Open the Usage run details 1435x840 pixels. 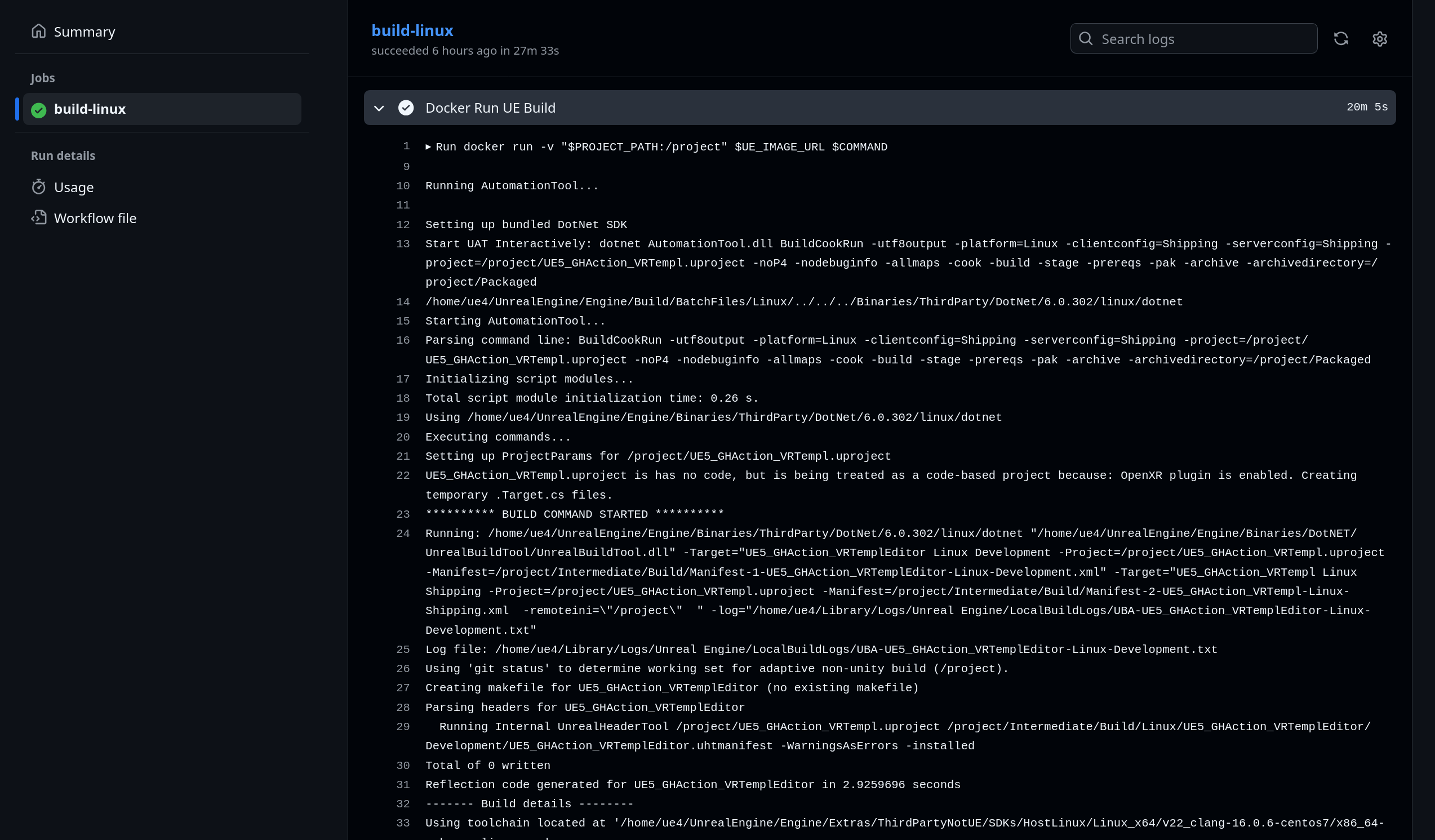pyautogui.click(x=73, y=188)
